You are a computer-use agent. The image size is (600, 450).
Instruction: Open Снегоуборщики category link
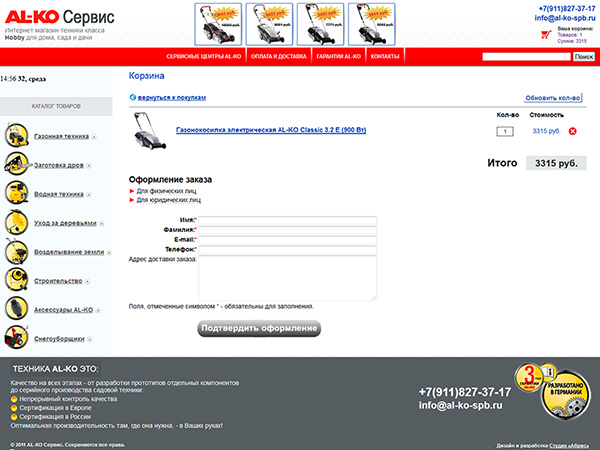pyautogui.click(x=59, y=339)
